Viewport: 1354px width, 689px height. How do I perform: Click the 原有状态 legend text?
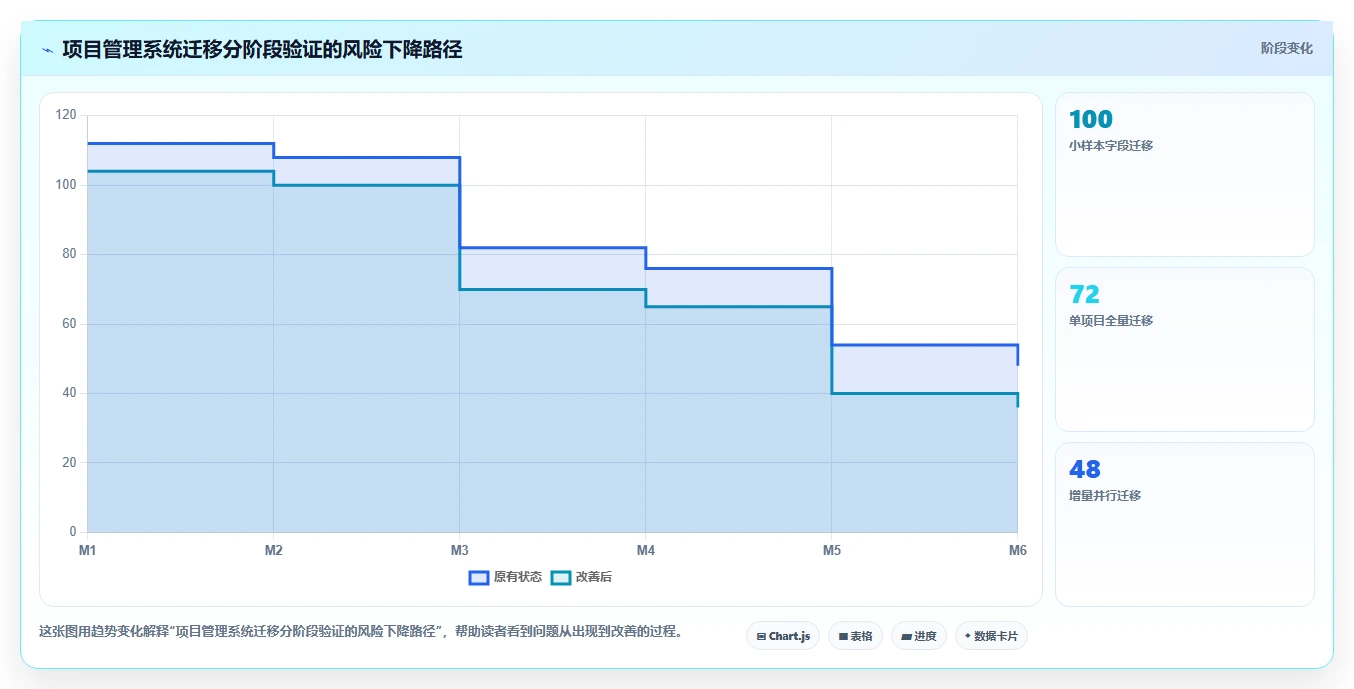pyautogui.click(x=518, y=577)
